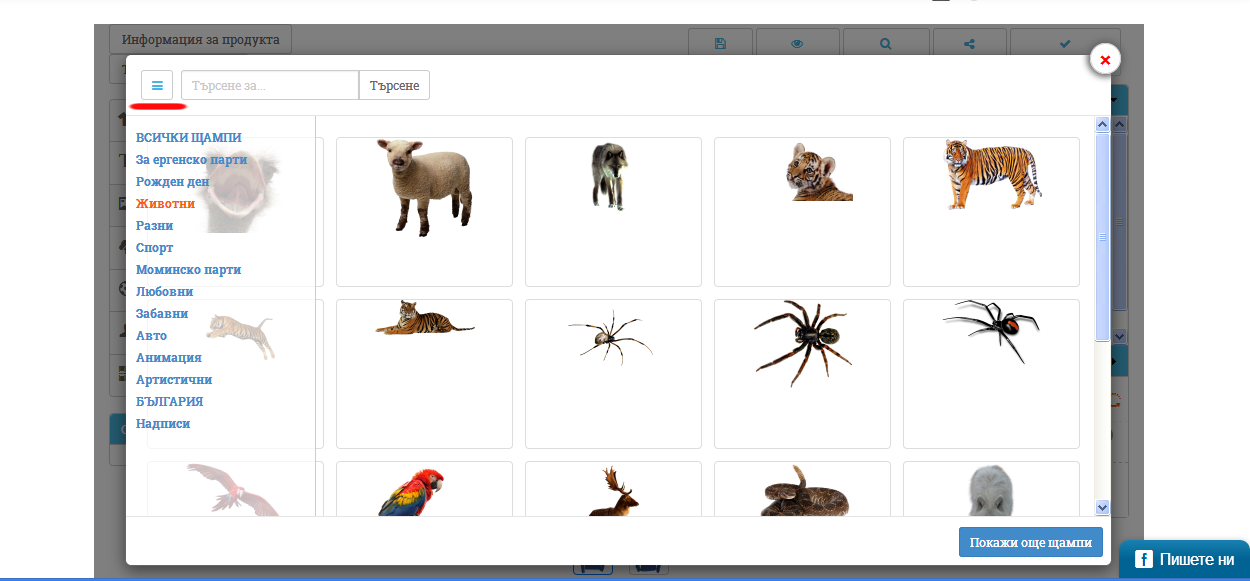Load more stamps with Покажи още щампи
The width and height of the screenshot is (1250, 581).
click(x=1030, y=542)
